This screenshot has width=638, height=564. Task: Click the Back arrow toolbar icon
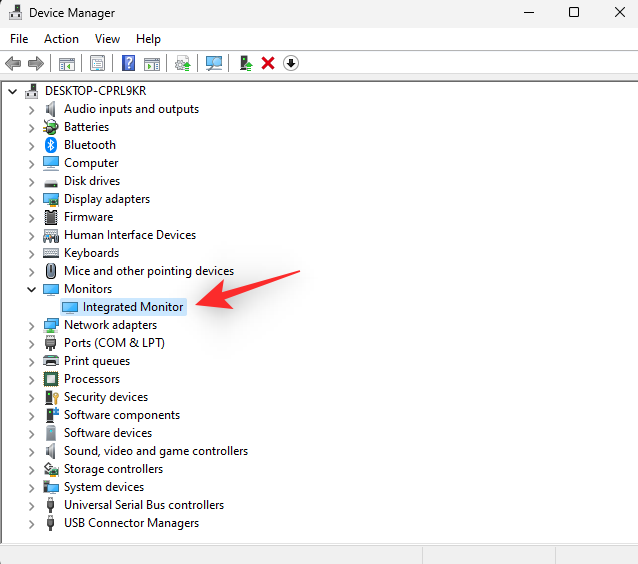(x=13, y=63)
